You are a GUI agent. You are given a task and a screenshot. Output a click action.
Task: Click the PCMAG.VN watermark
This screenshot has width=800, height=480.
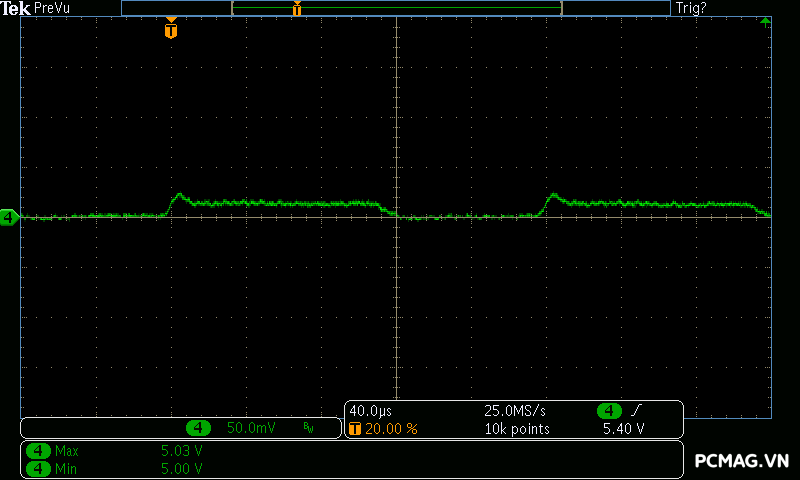[x=741, y=461]
